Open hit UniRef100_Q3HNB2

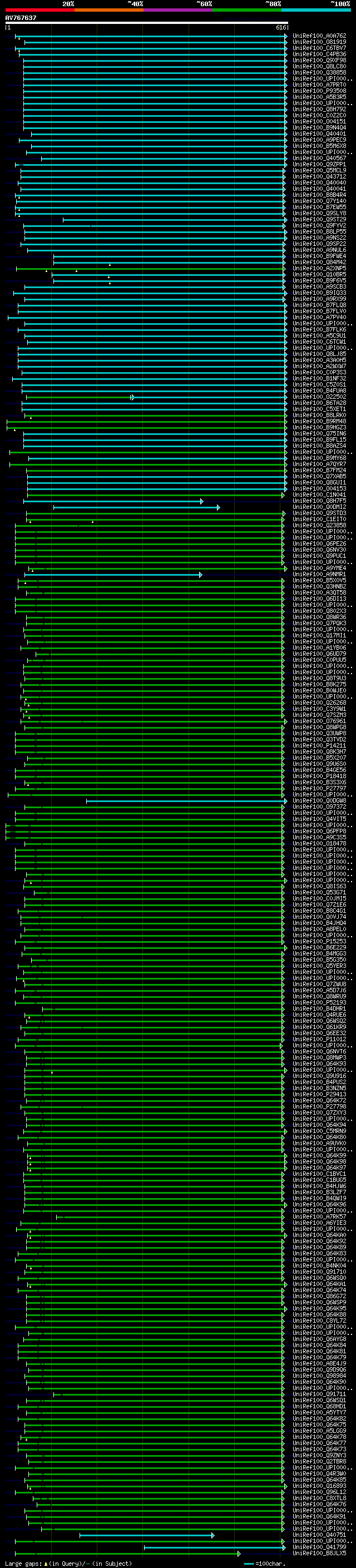(319, 586)
